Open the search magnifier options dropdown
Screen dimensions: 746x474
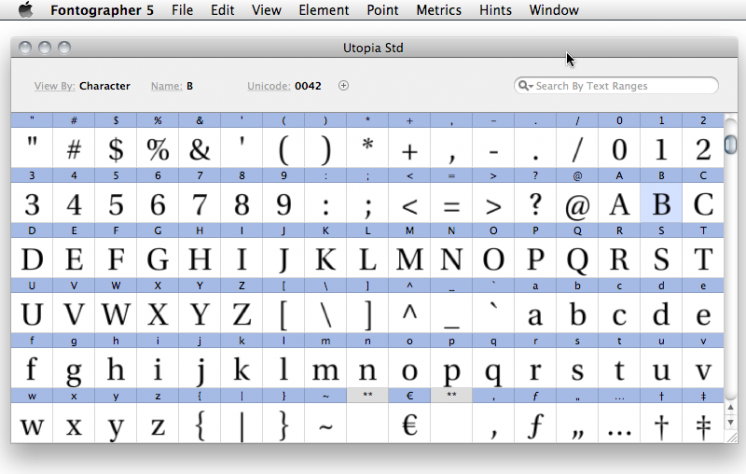point(525,86)
